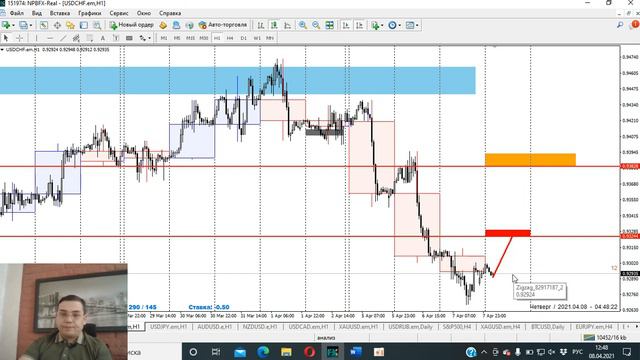Select the equidistant channel tool
Screen dimensions: 640x360
pyautogui.click(x=76, y=38)
